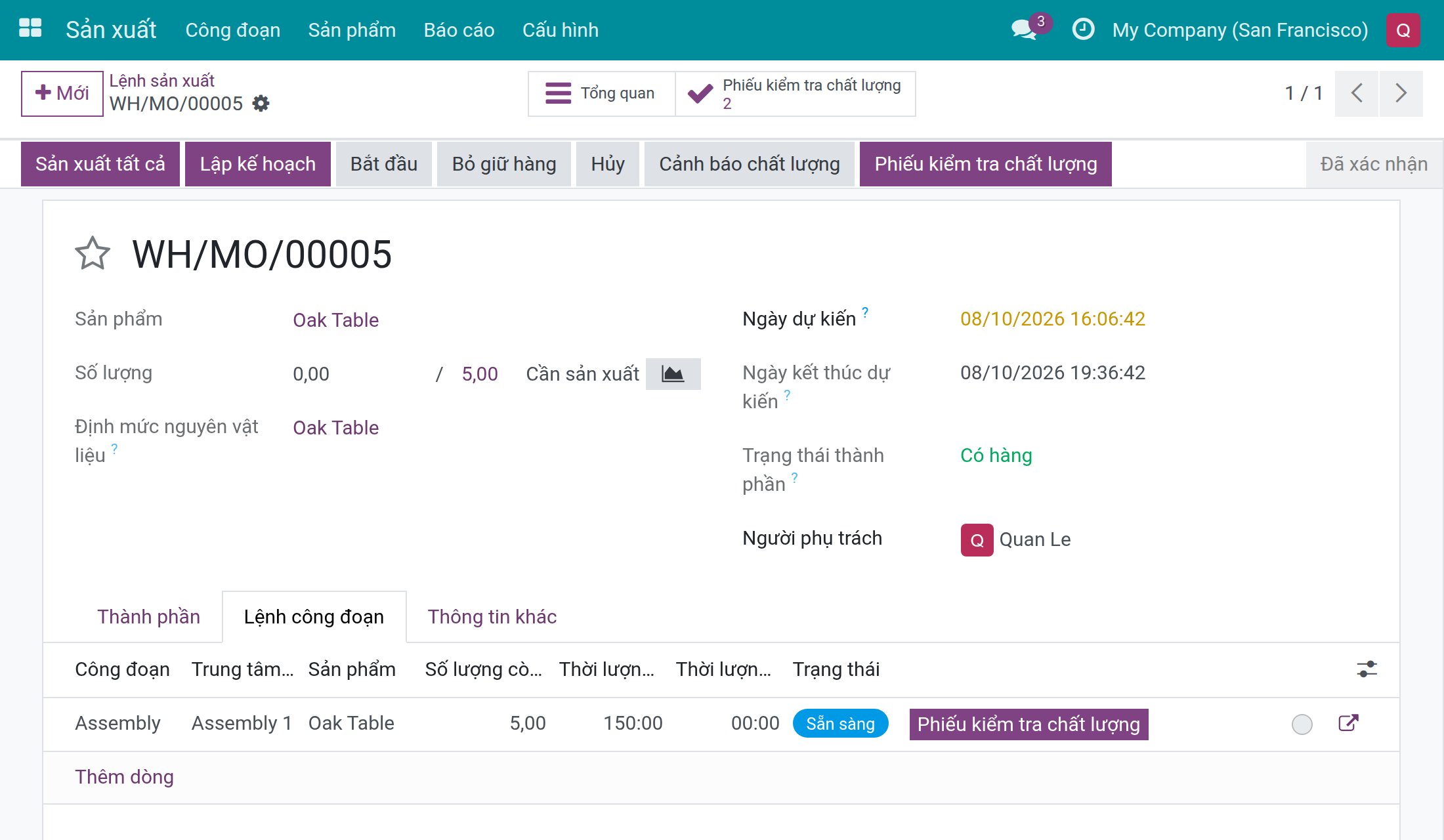
Task: Open the activities clock icon
Action: point(1083,30)
